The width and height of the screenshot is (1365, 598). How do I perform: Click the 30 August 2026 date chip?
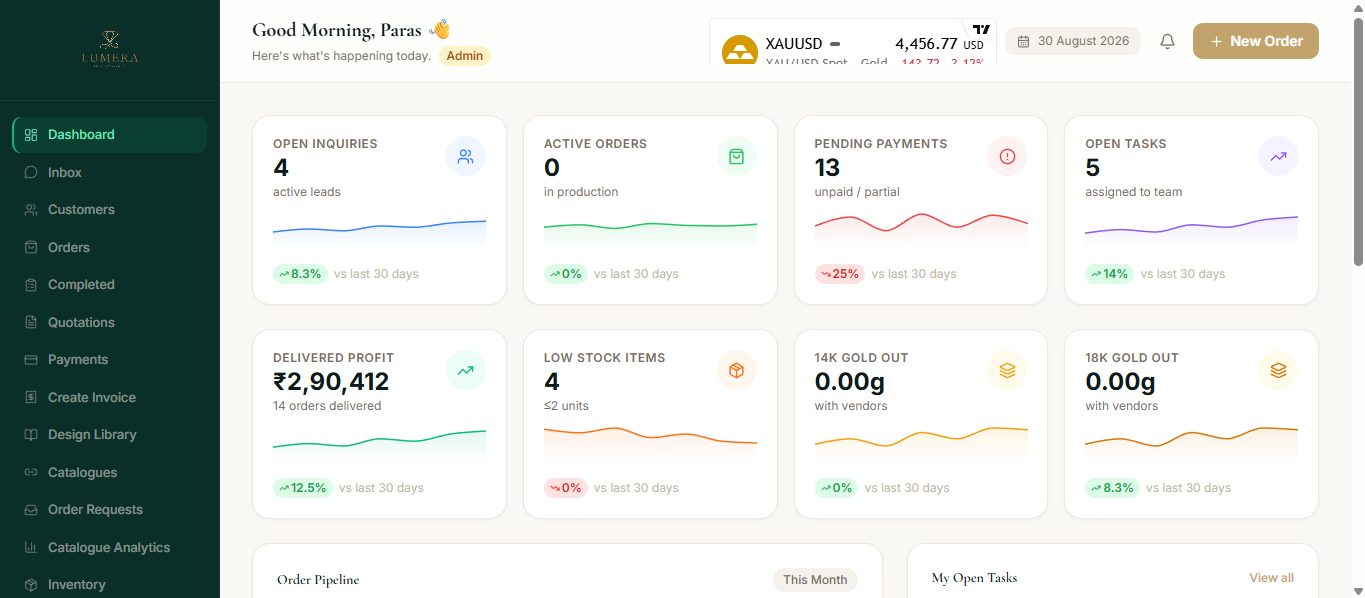[1073, 41]
